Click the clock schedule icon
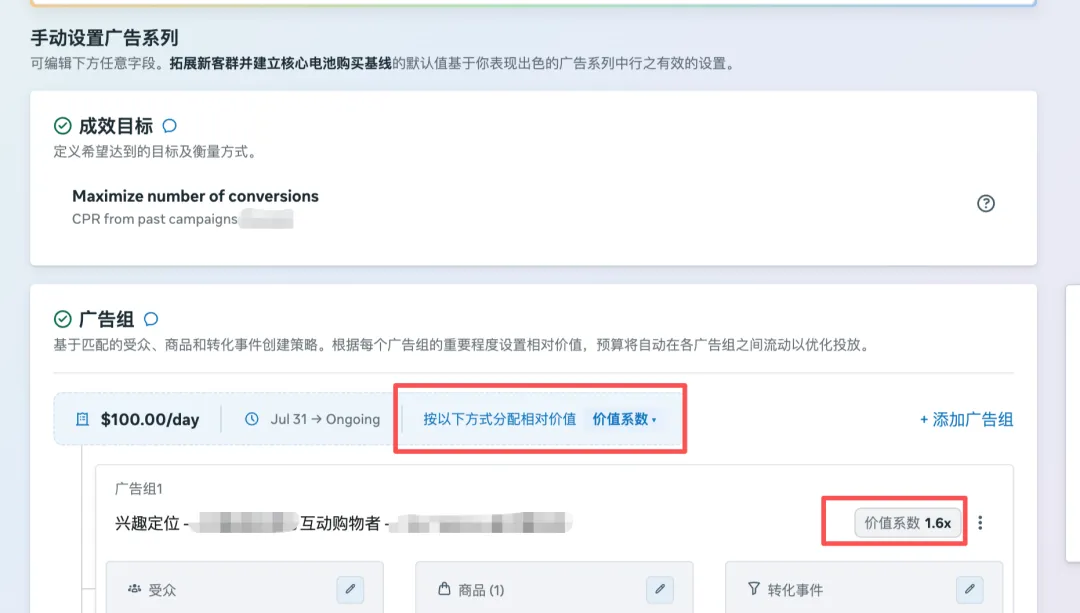The image size is (1080, 613). [x=252, y=419]
